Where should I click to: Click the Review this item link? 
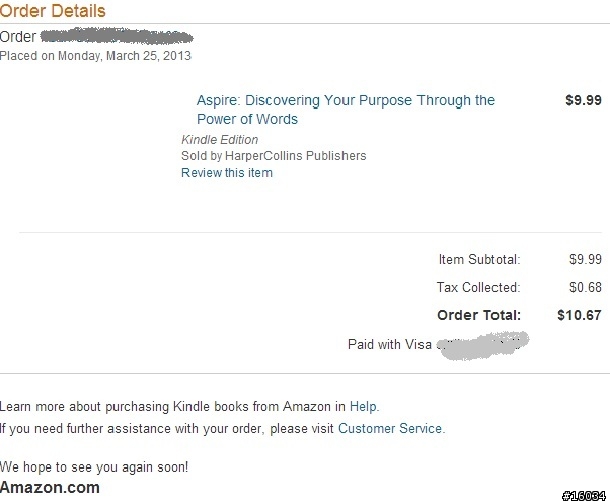coord(227,173)
